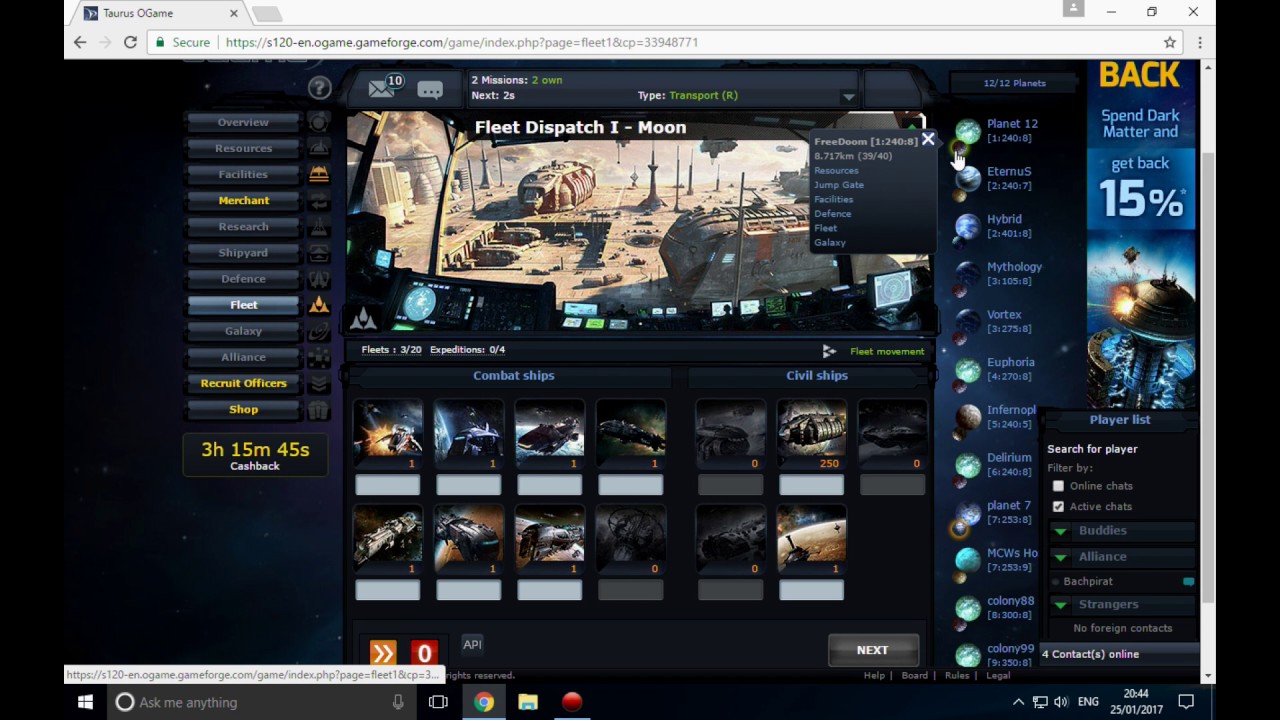
Task: Click the API button
Action: pos(472,645)
